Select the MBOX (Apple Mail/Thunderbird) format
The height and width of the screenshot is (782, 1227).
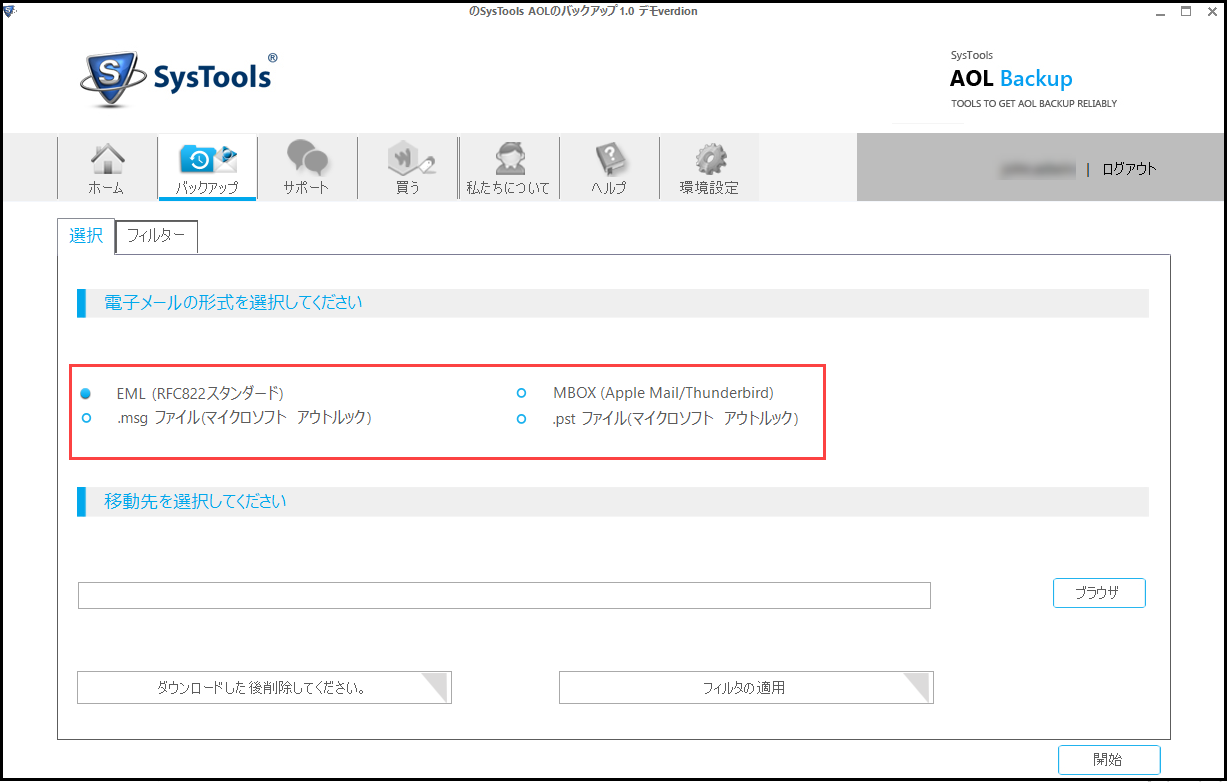click(x=521, y=393)
